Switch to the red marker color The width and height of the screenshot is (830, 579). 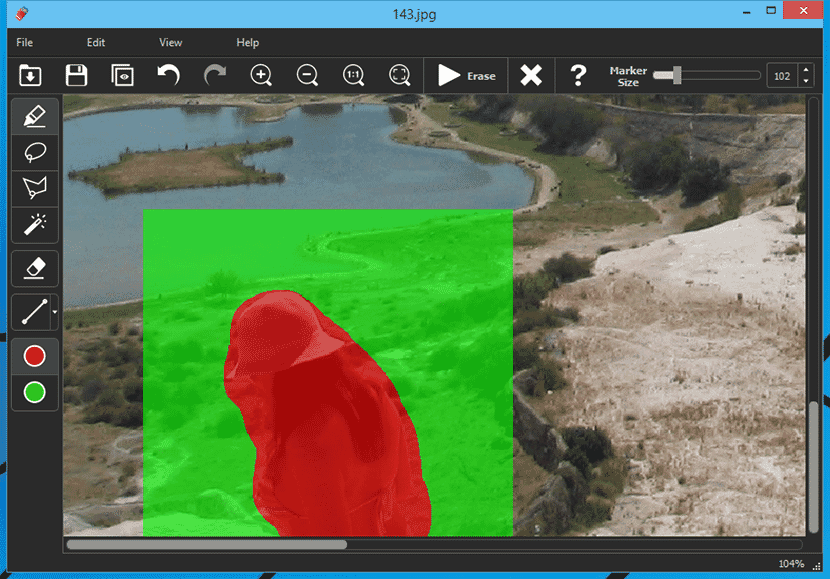[x=35, y=356]
